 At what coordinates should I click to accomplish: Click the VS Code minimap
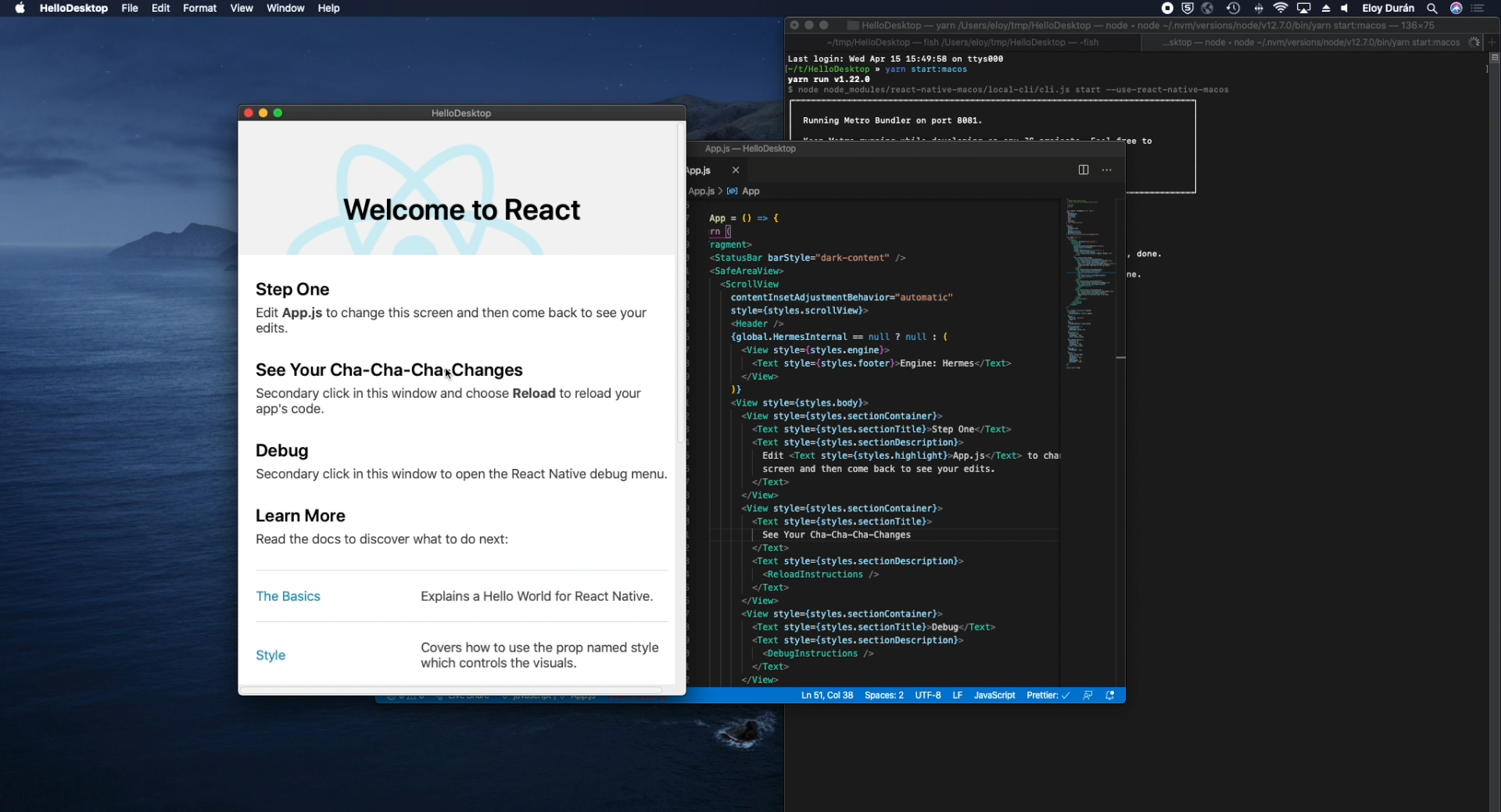pos(1091,283)
